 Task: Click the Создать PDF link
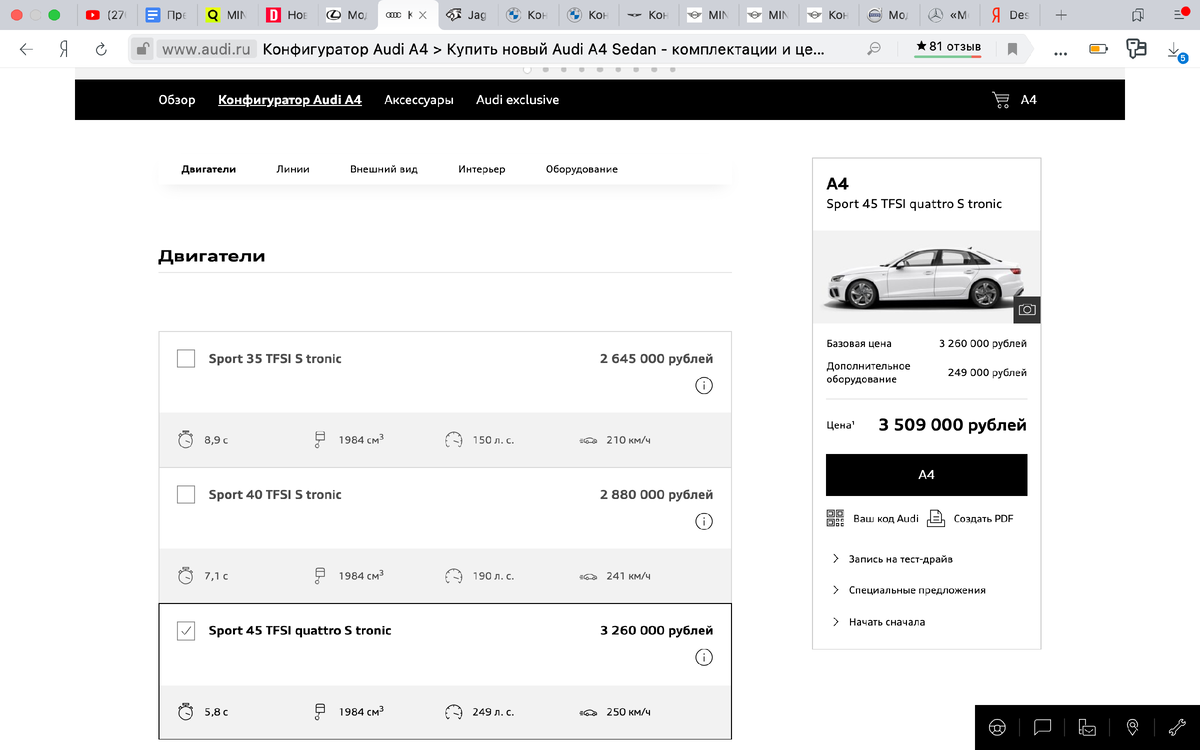983,519
